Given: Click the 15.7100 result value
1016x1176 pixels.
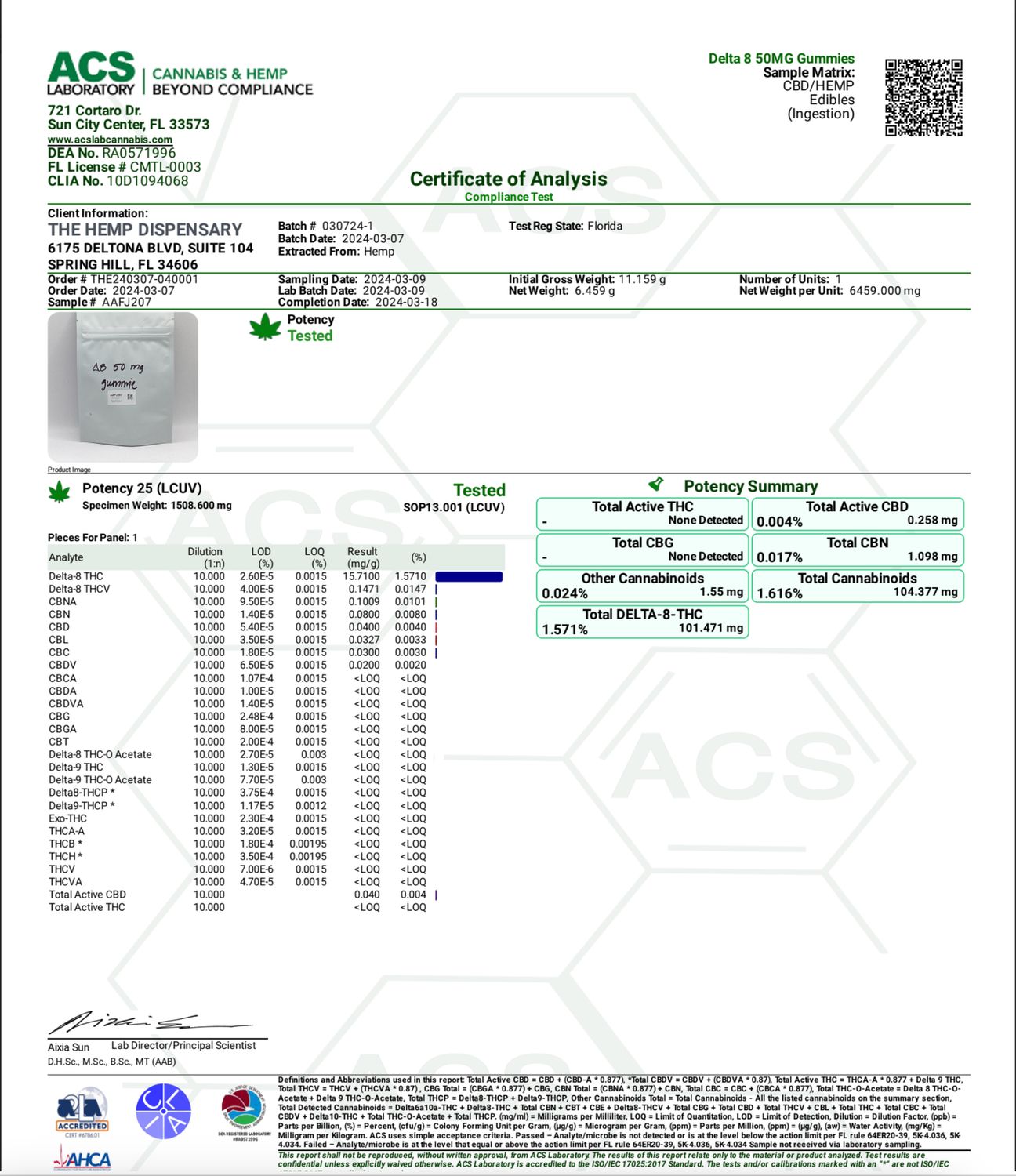Looking at the screenshot, I should pyautogui.click(x=361, y=576).
